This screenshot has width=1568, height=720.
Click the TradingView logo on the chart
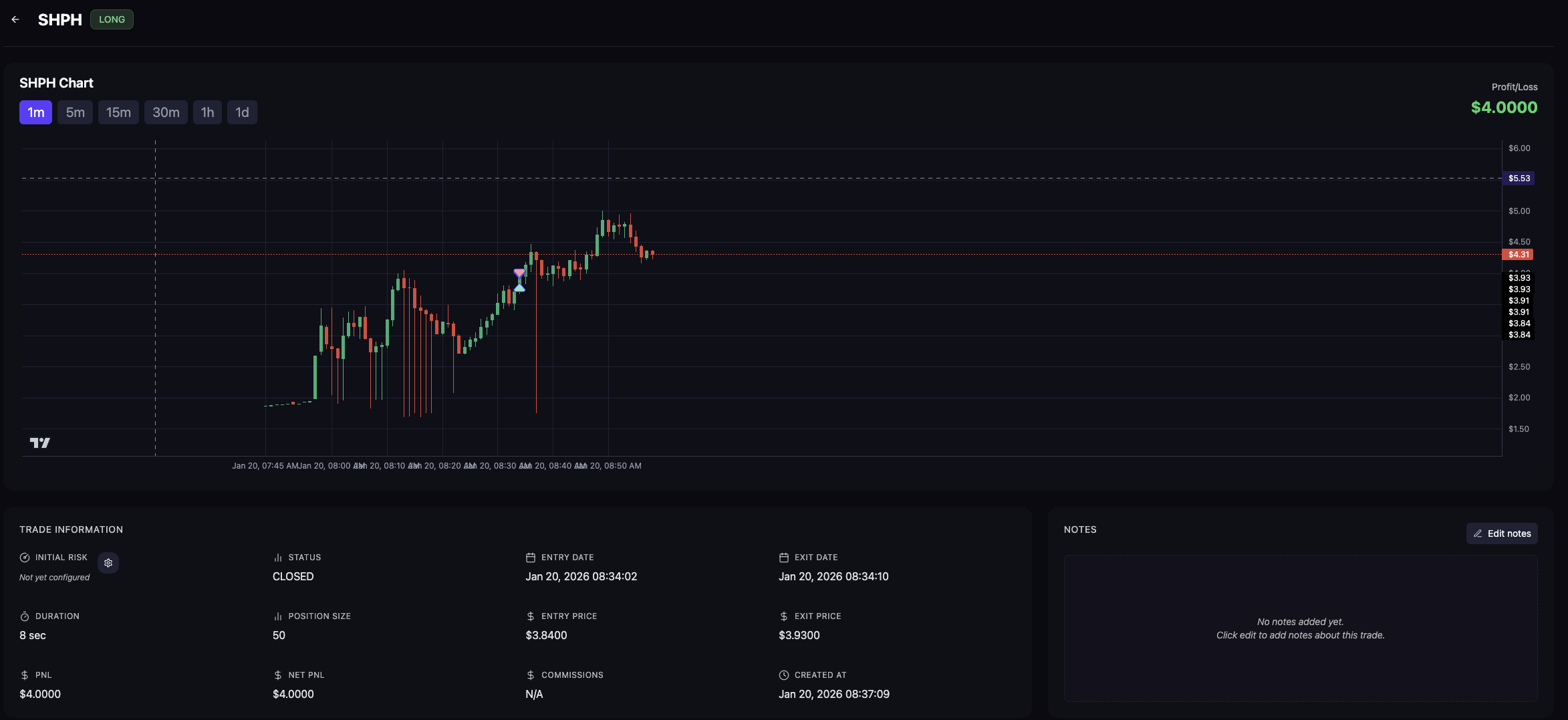(40, 443)
